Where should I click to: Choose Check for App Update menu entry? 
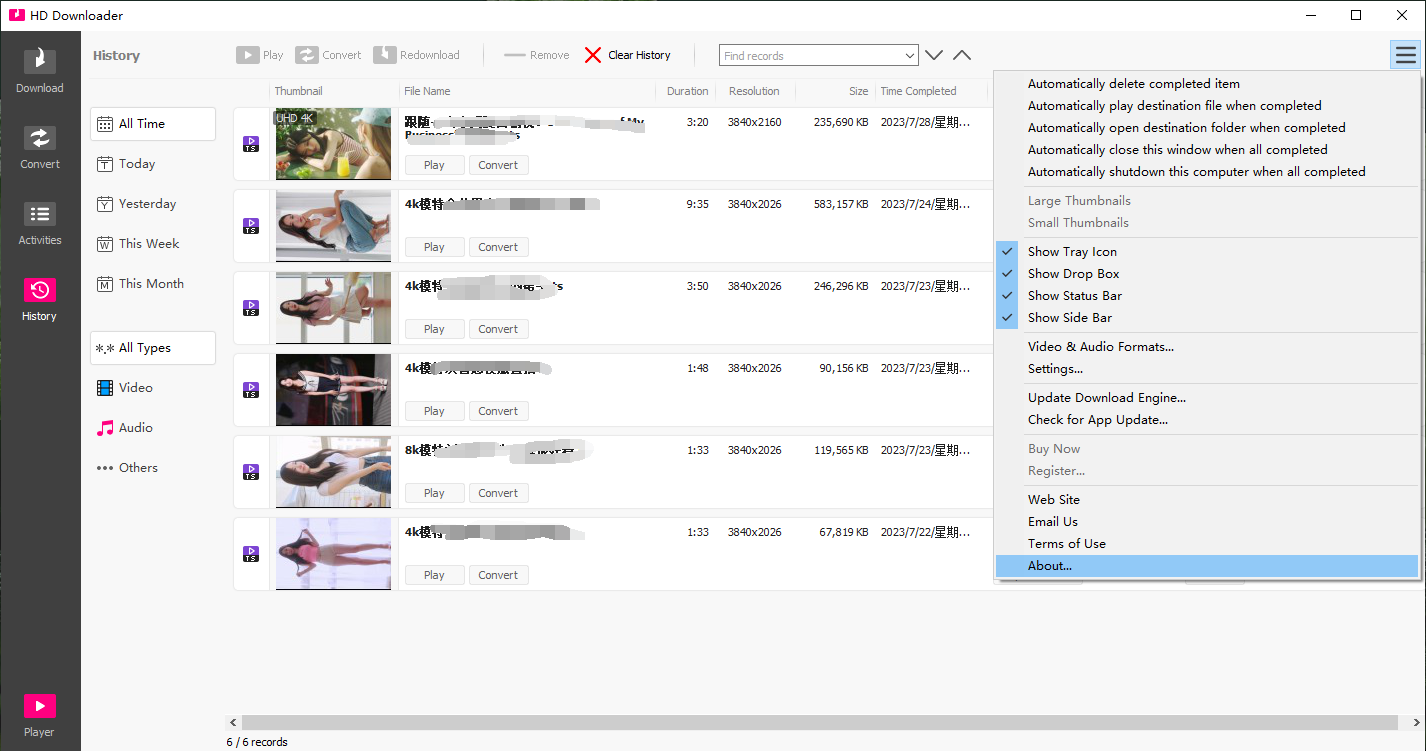pos(1097,420)
